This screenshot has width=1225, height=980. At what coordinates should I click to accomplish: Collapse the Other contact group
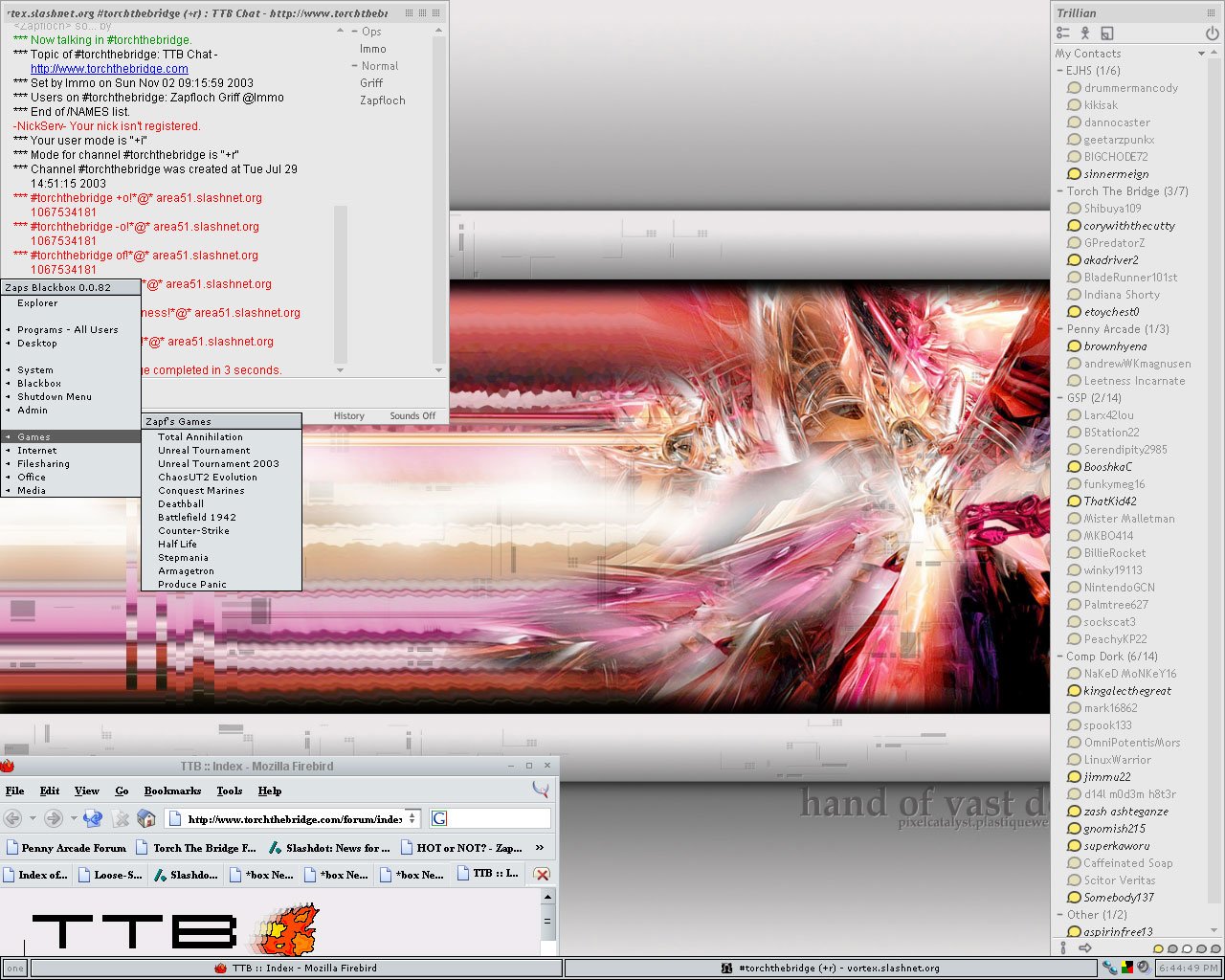coord(1059,915)
